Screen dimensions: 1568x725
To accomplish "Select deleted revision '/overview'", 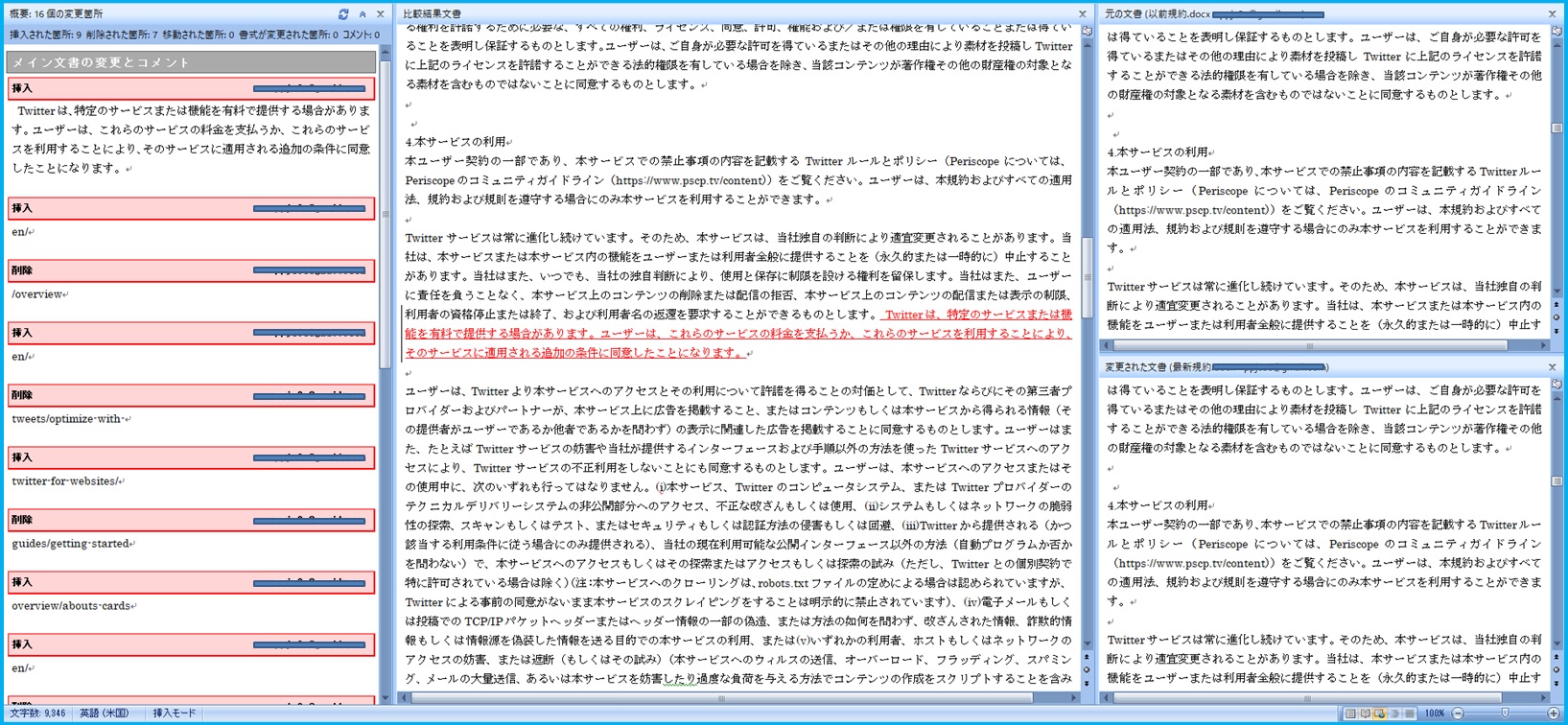I will coord(38,294).
